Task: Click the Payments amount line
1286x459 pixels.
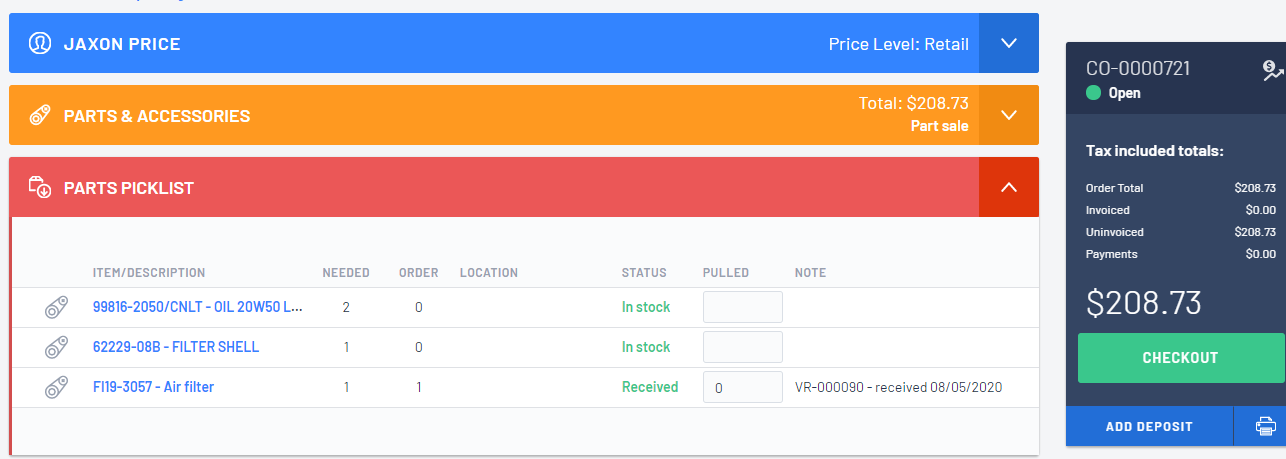Action: (1180, 254)
